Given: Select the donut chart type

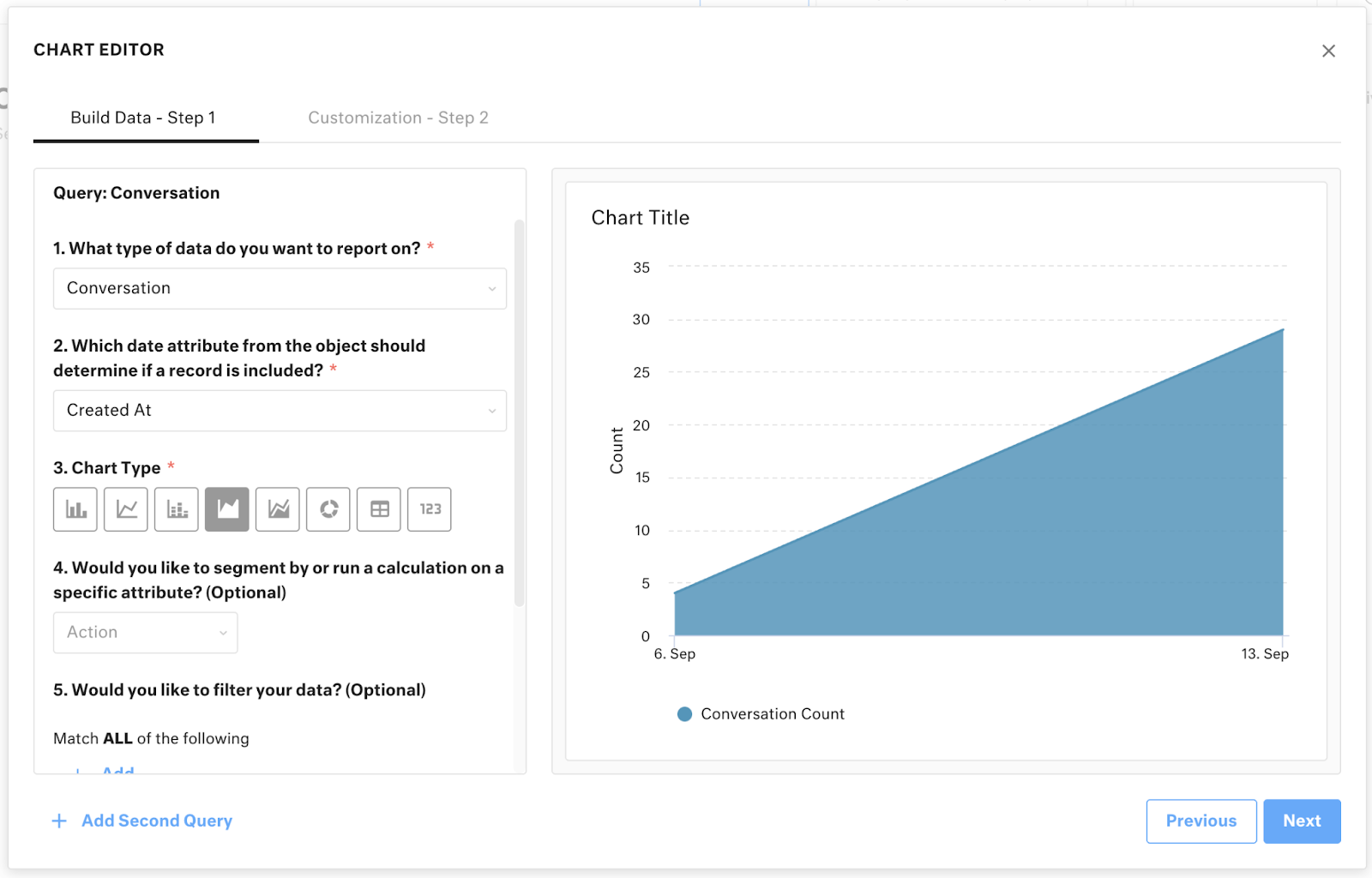Looking at the screenshot, I should point(328,509).
